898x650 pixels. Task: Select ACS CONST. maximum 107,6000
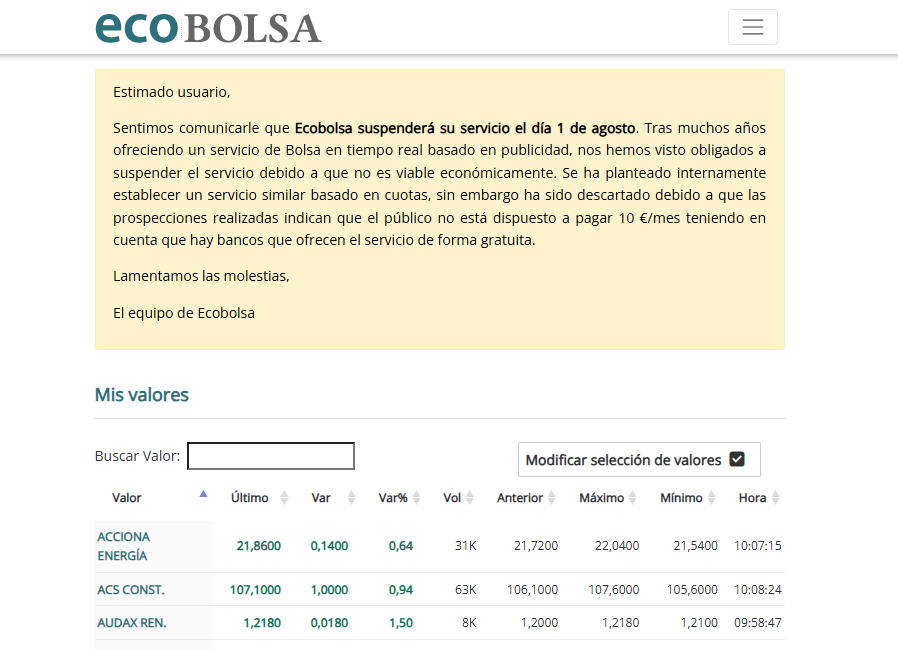(614, 590)
